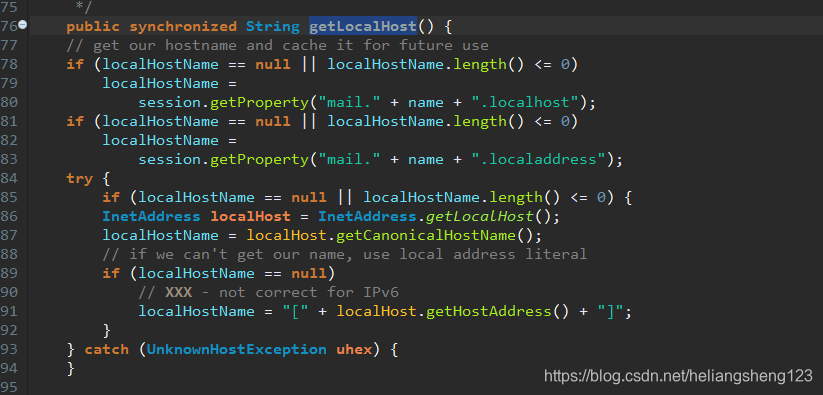The image size is (823, 395).
Task: Click 'getCanonicalHostName' method call
Action: tap(426, 236)
